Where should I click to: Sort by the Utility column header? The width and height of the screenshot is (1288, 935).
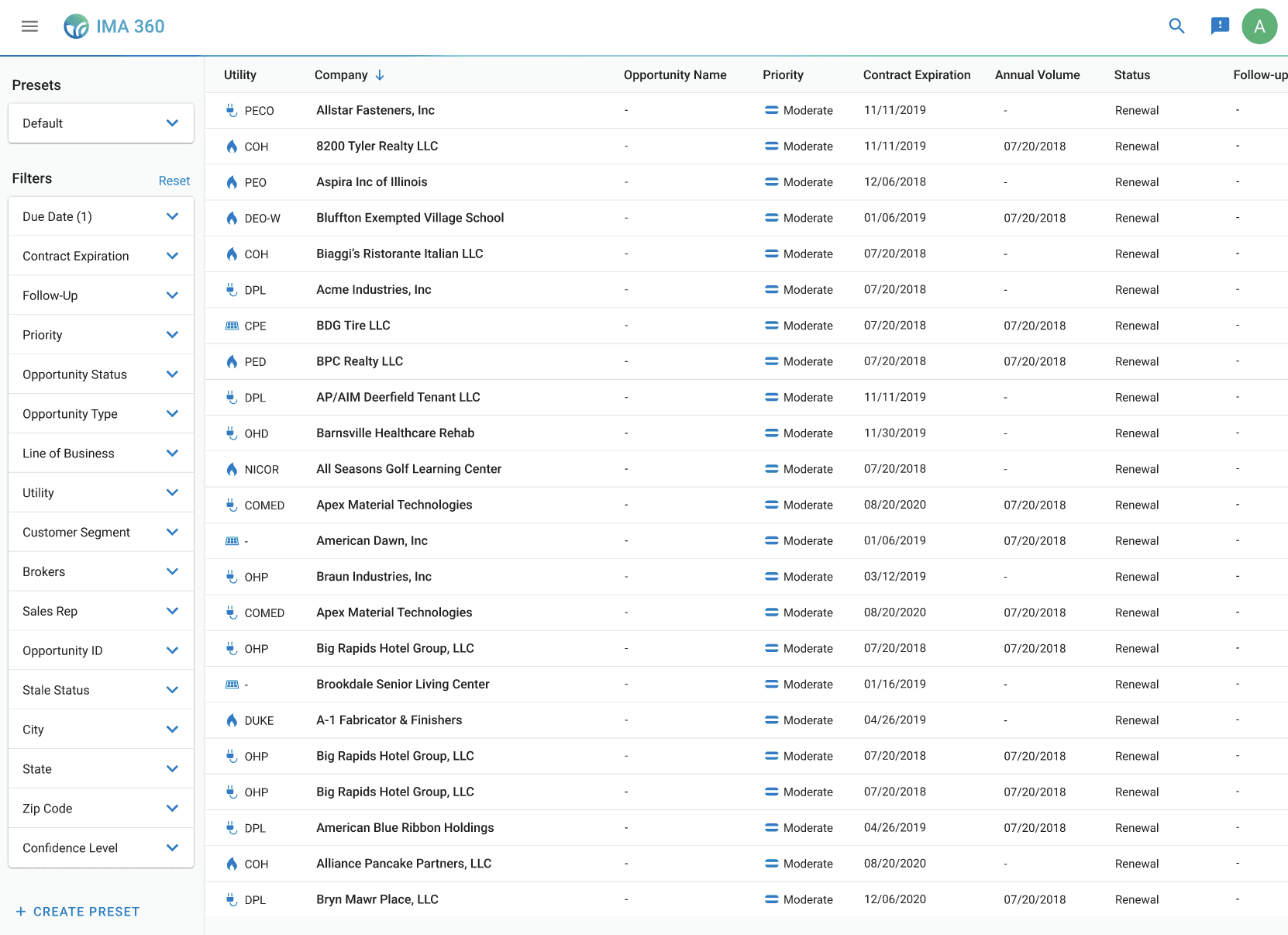point(240,75)
